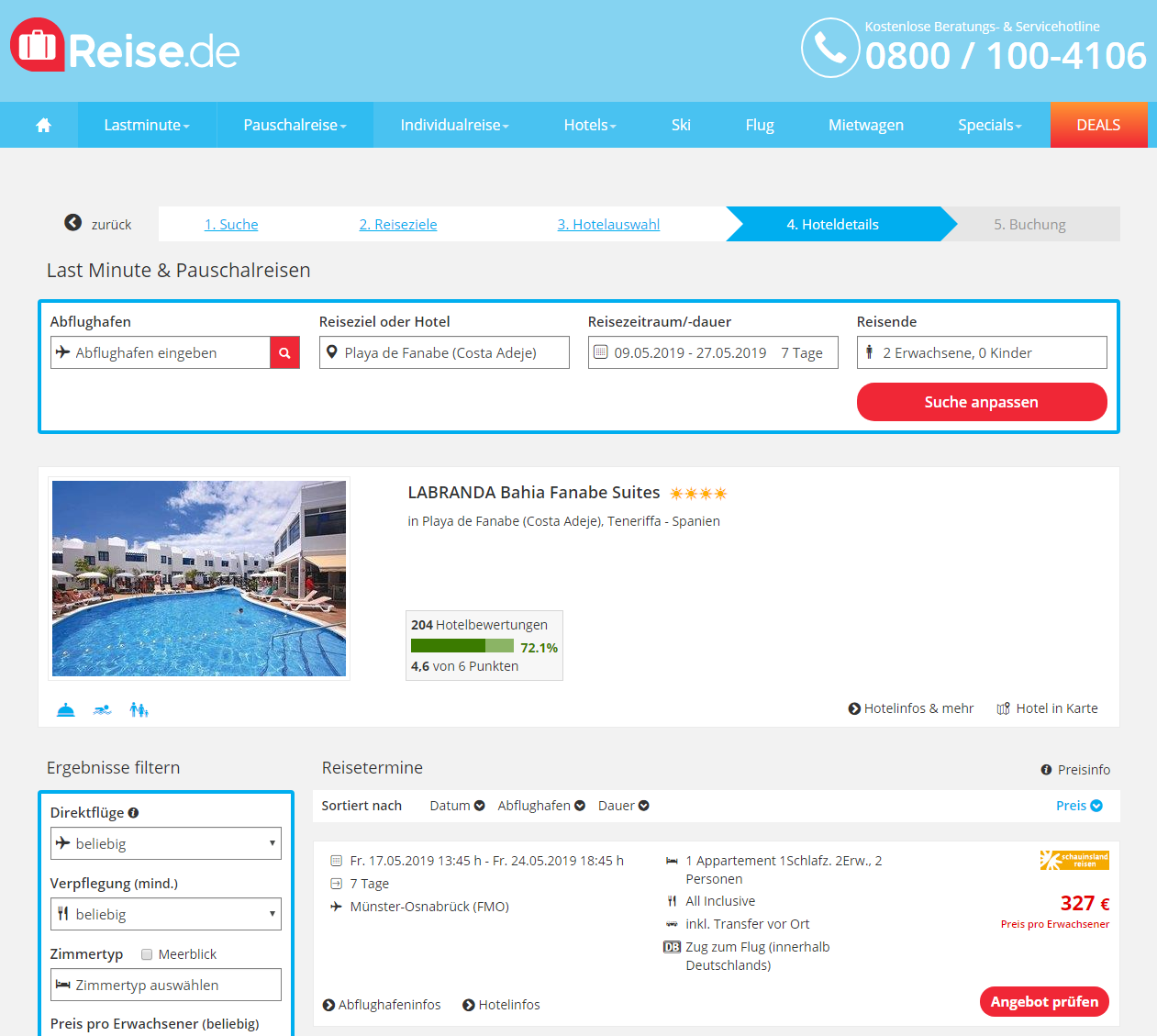Click the zurück back arrow icon
Image resolution: width=1157 pixels, height=1036 pixels.
coord(73,223)
